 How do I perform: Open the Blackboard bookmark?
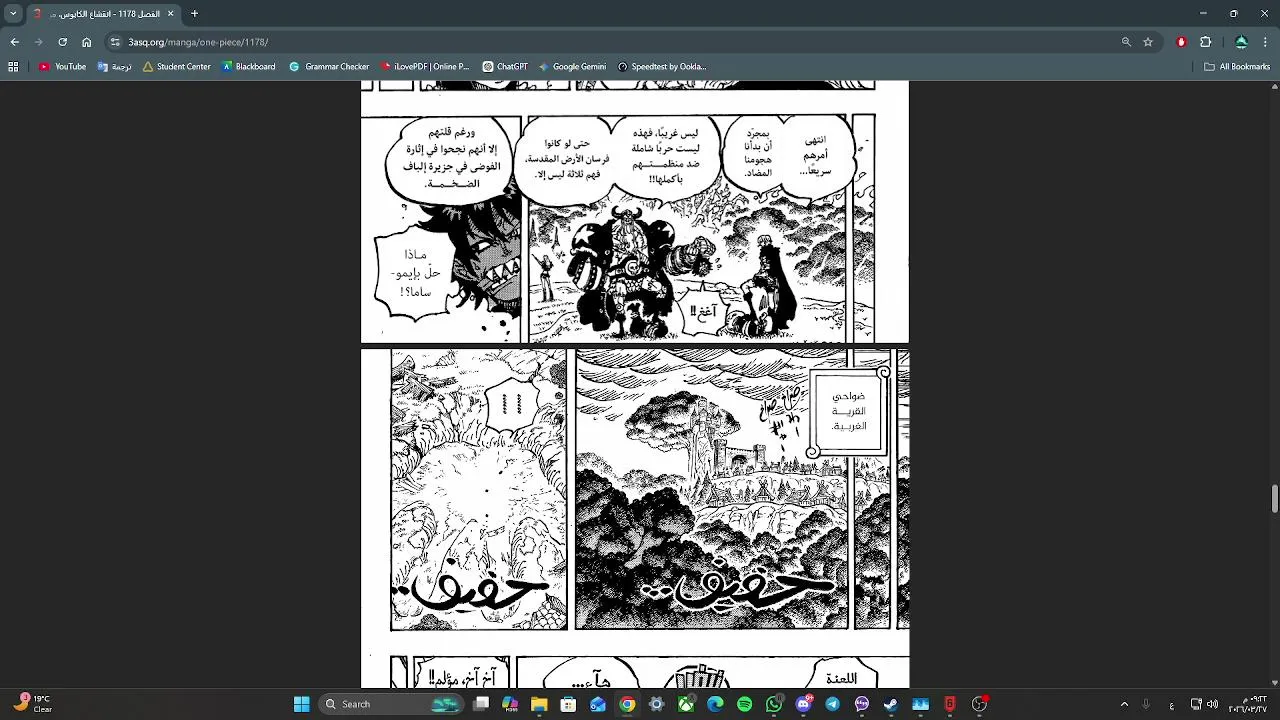click(x=248, y=67)
